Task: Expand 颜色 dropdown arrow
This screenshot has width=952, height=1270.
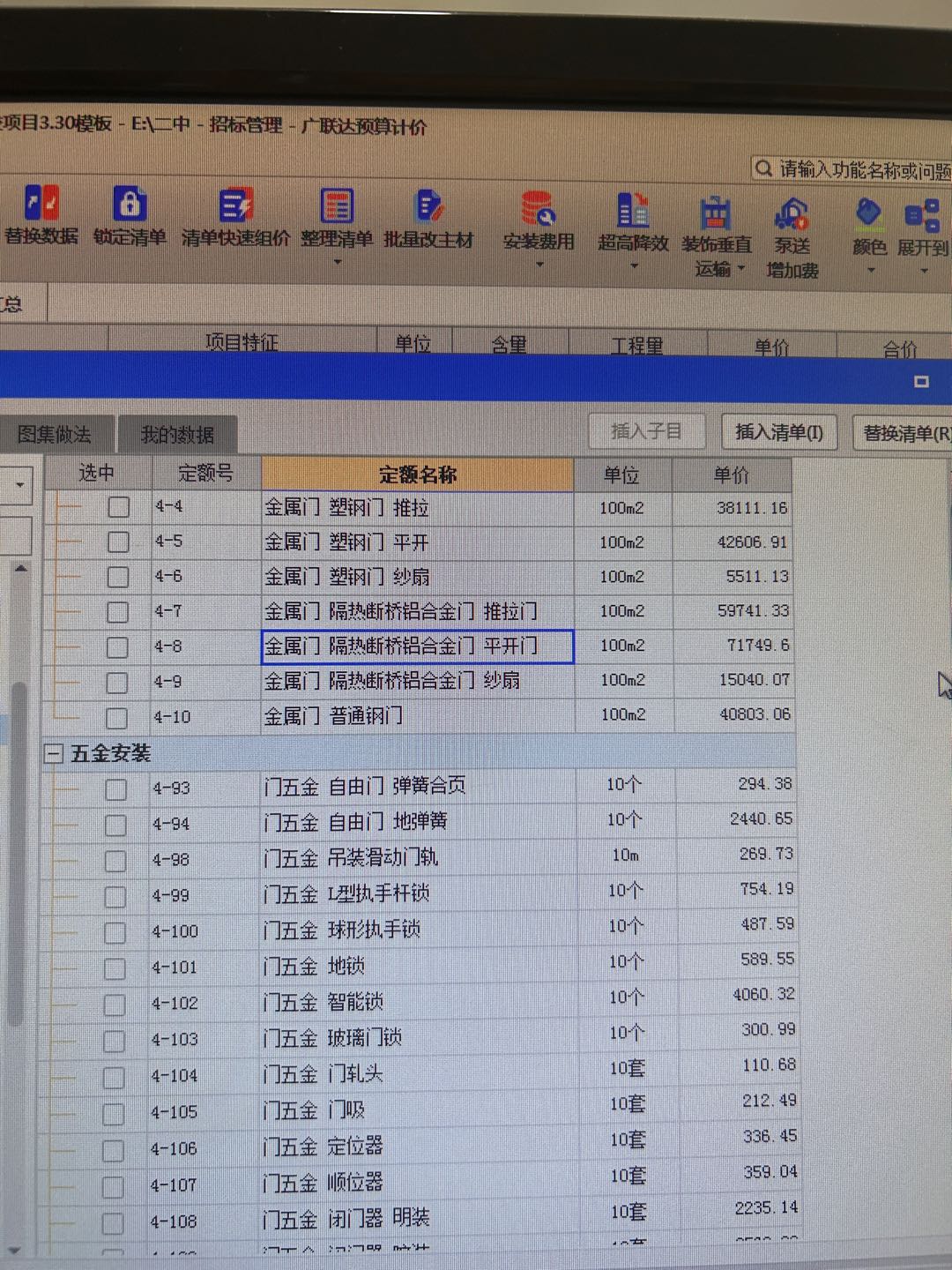Action: click(871, 270)
